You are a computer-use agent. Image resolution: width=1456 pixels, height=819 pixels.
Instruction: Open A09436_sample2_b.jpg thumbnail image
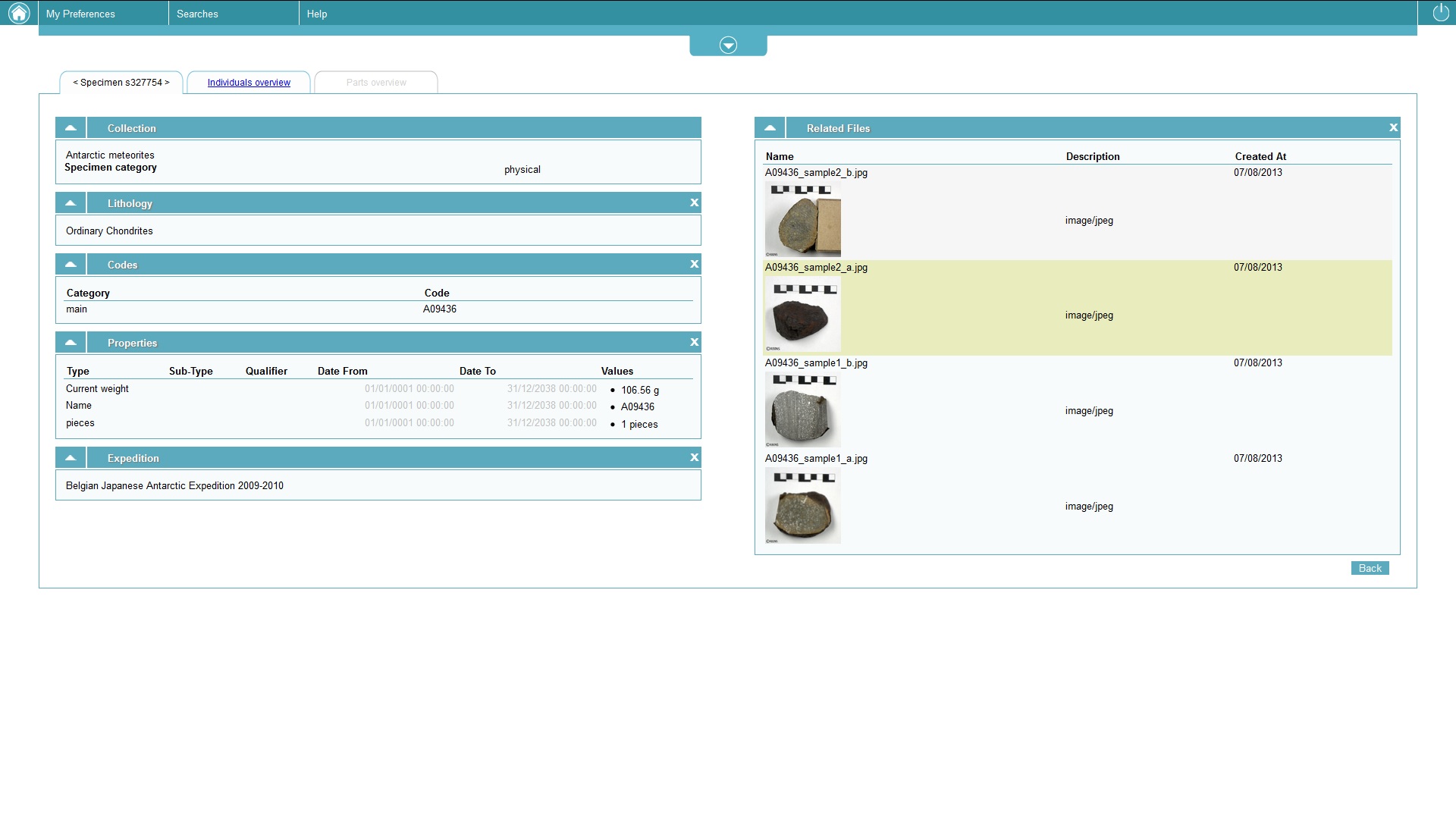pyautogui.click(x=802, y=220)
